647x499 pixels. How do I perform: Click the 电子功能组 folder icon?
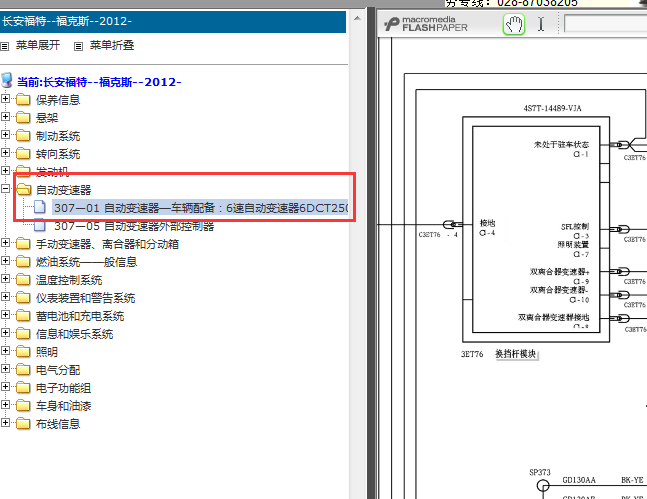tap(23, 388)
